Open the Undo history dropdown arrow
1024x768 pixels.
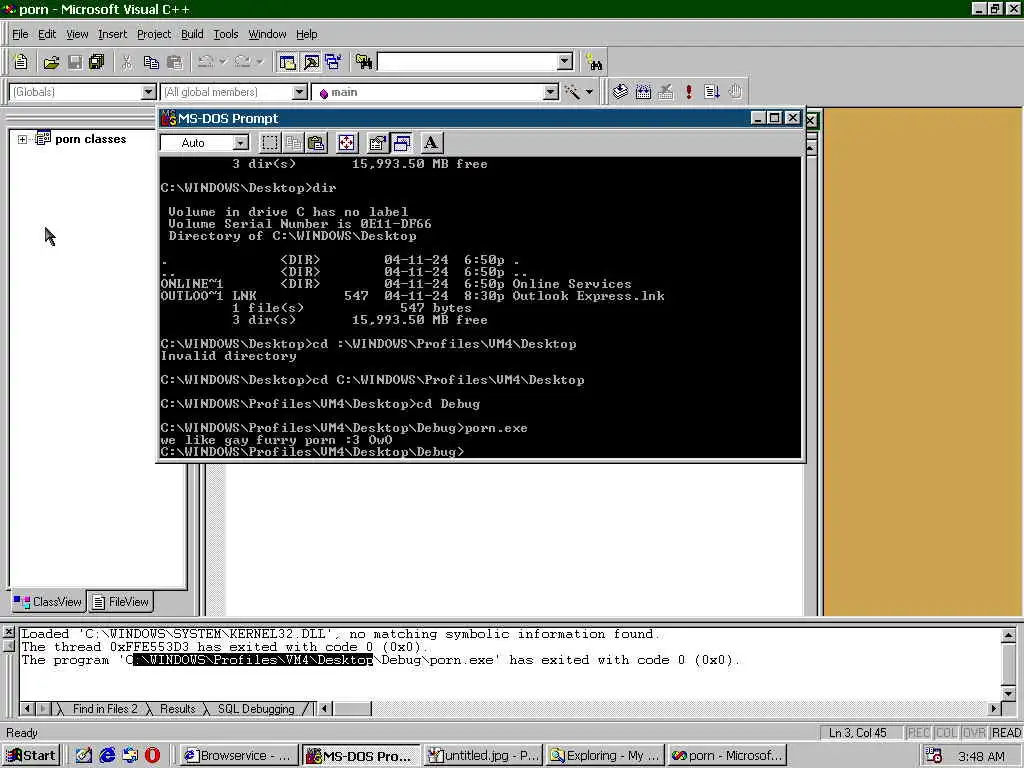pyautogui.click(x=223, y=62)
